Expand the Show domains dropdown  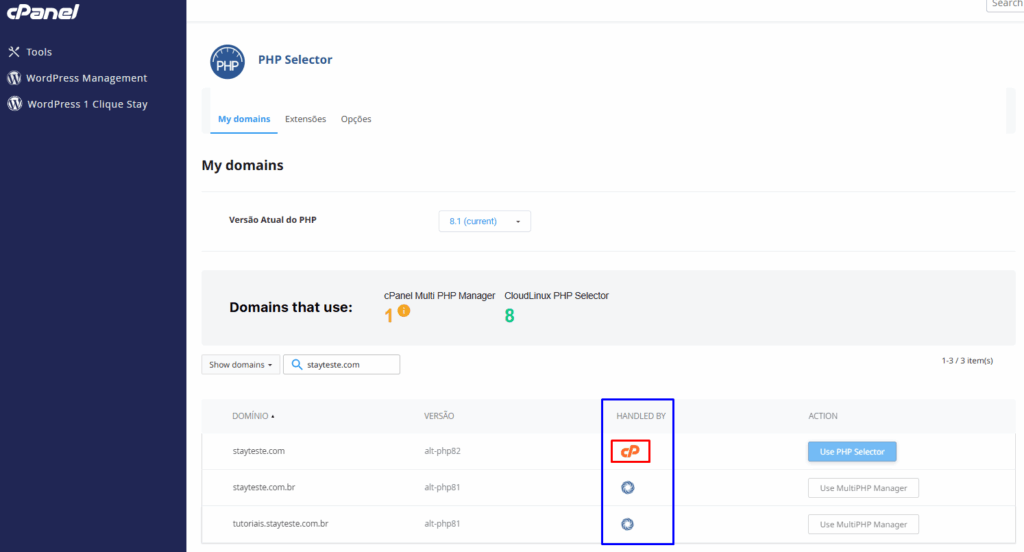[x=240, y=365]
